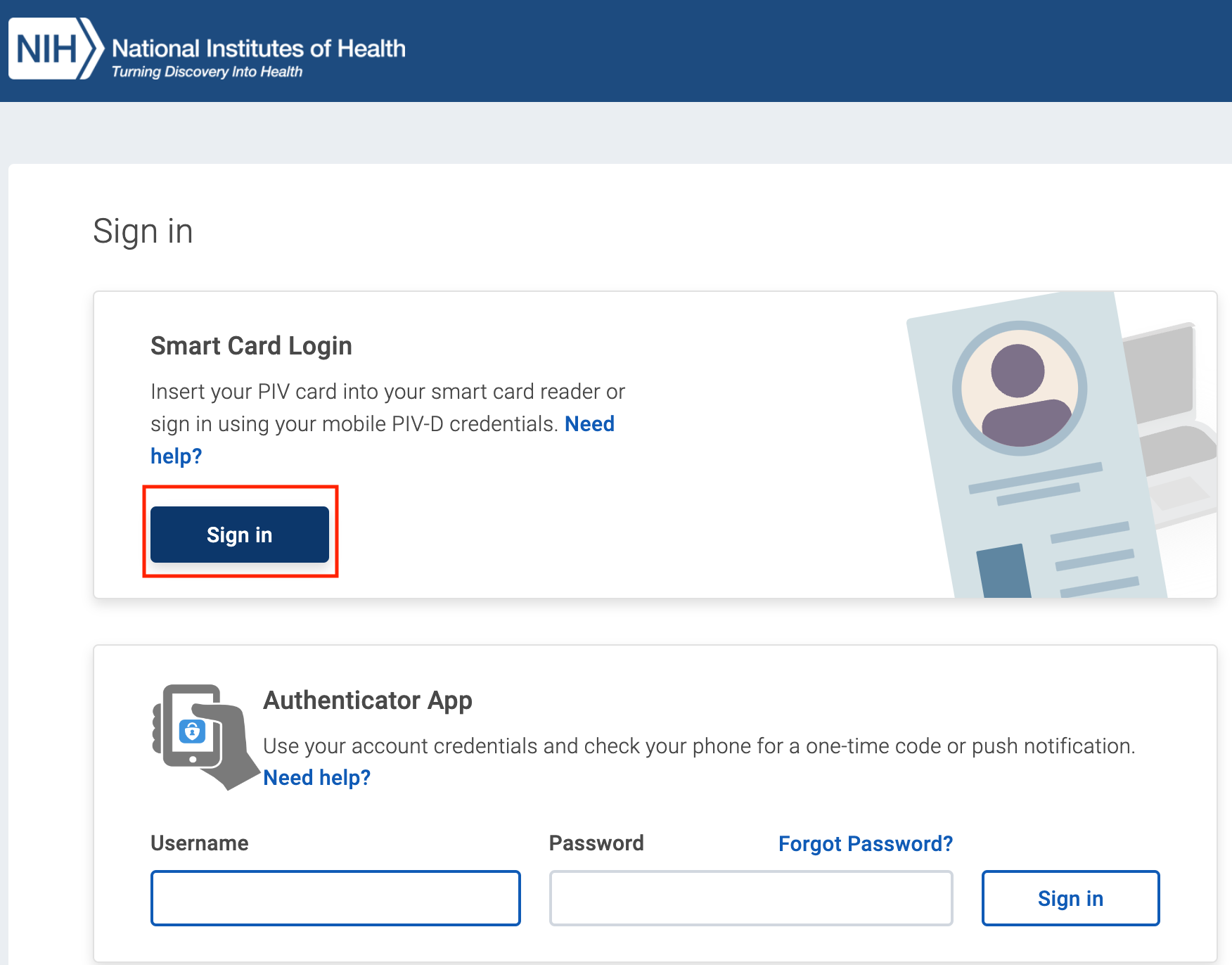Click the Smart Card Login heading
The width and height of the screenshot is (1232, 965).
point(251,346)
